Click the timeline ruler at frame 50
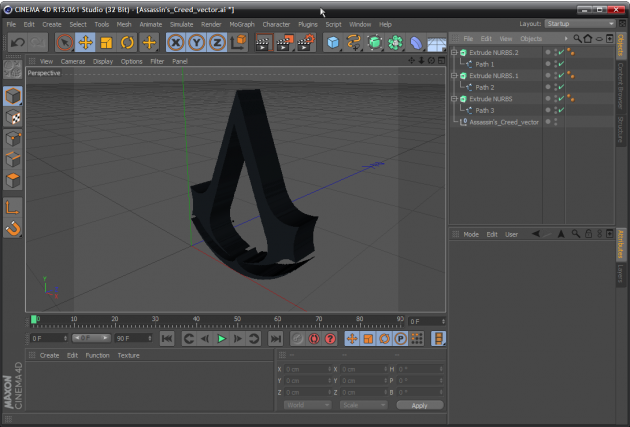630x427 pixels. [236, 320]
